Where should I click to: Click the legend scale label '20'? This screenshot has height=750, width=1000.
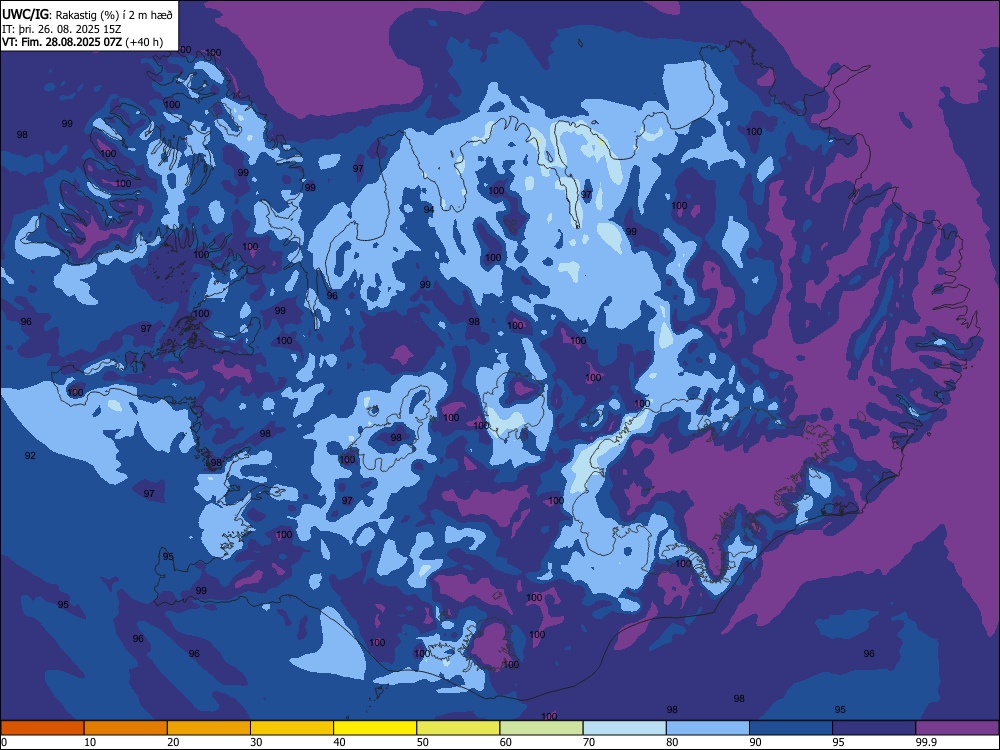tap(173, 742)
